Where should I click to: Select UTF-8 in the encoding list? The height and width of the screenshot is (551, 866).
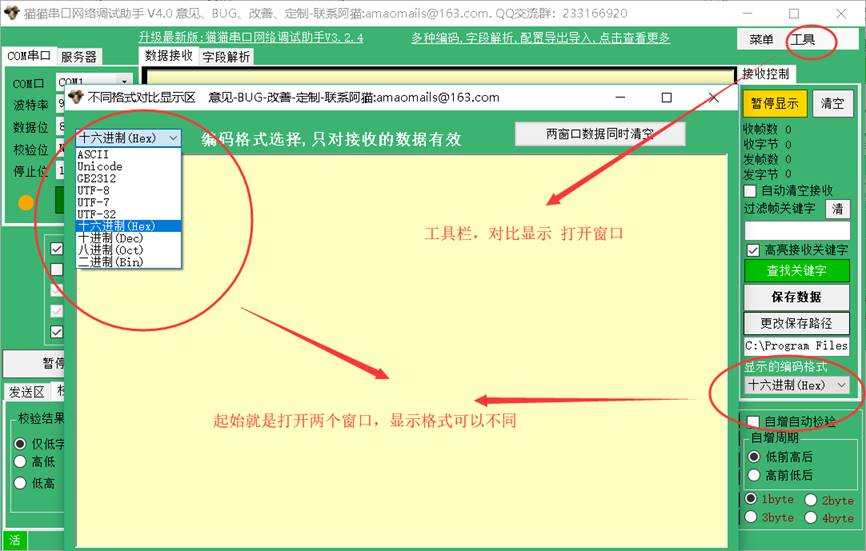(93, 190)
